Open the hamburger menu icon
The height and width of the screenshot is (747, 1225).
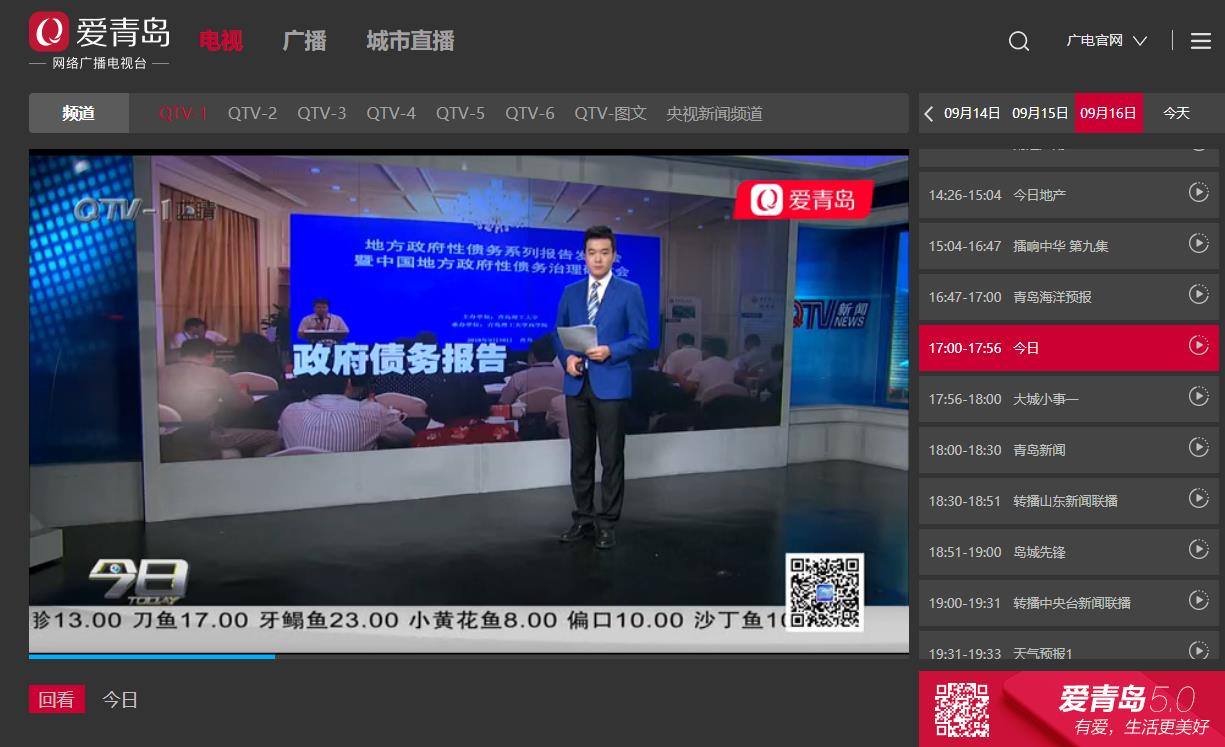1201,41
